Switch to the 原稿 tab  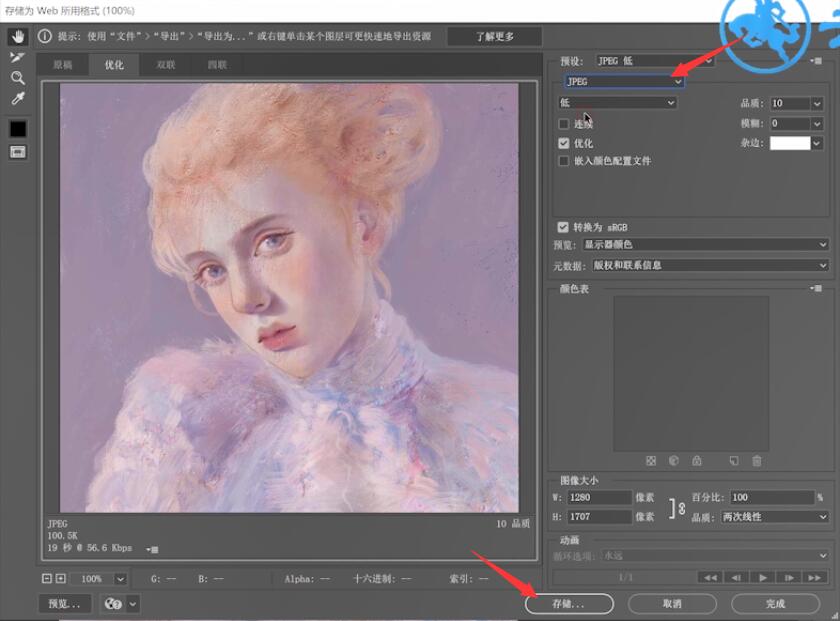pos(63,65)
